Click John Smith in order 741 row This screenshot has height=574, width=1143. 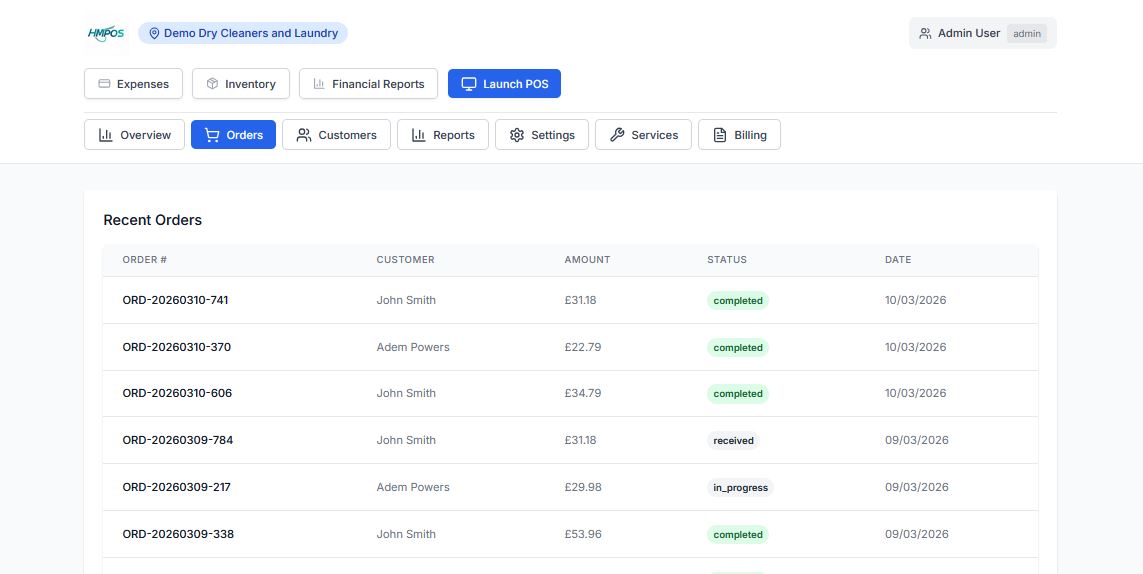(406, 300)
